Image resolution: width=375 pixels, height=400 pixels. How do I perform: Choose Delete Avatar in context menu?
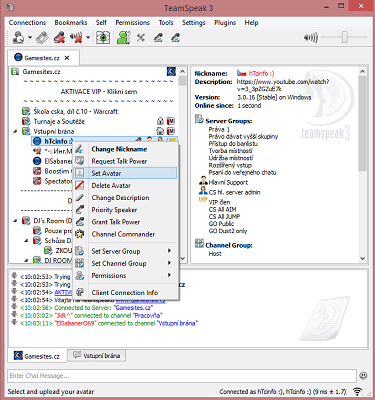point(126,185)
